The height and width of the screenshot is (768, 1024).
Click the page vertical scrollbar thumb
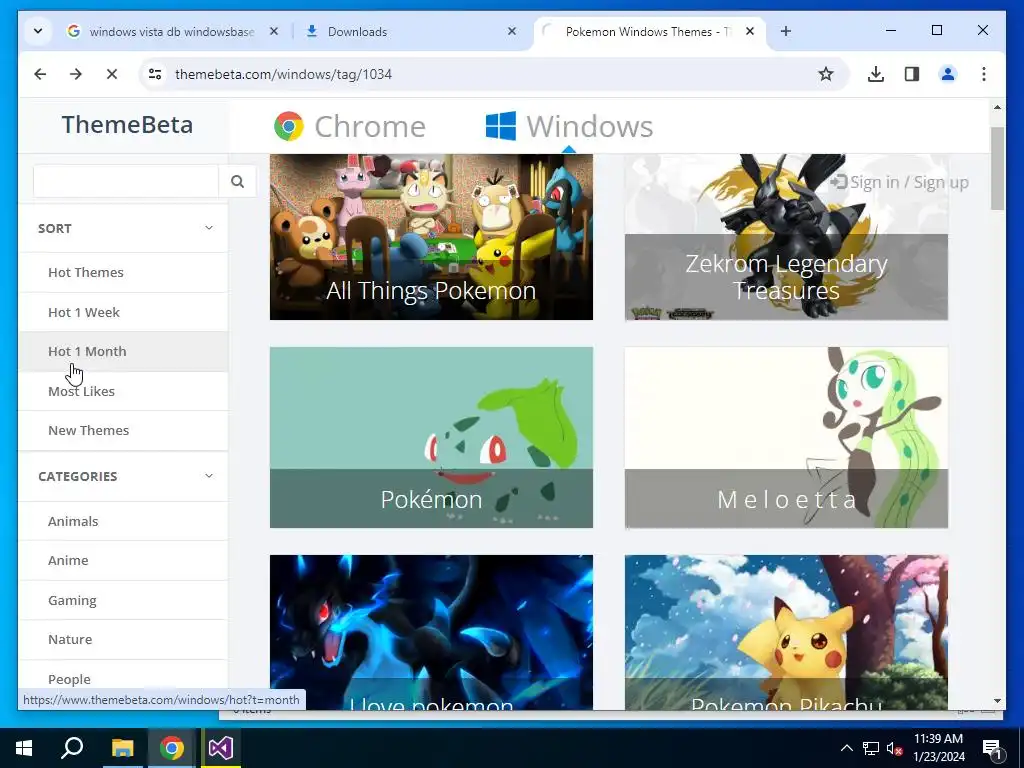(997, 168)
